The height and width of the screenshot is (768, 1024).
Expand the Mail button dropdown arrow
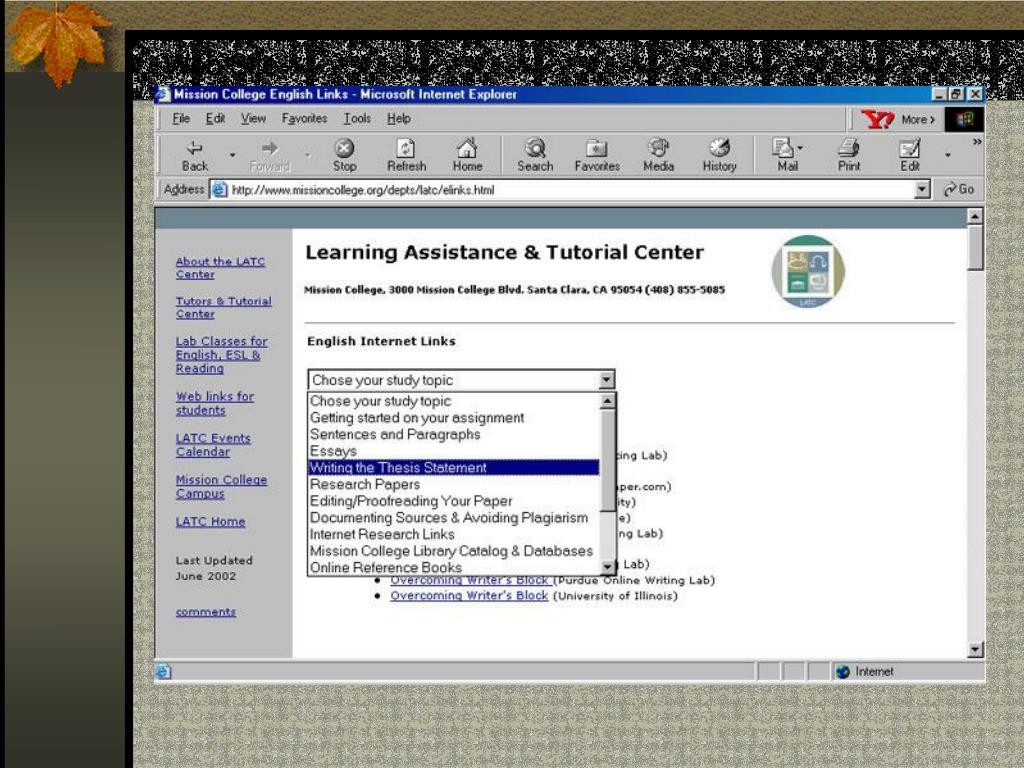click(x=801, y=148)
